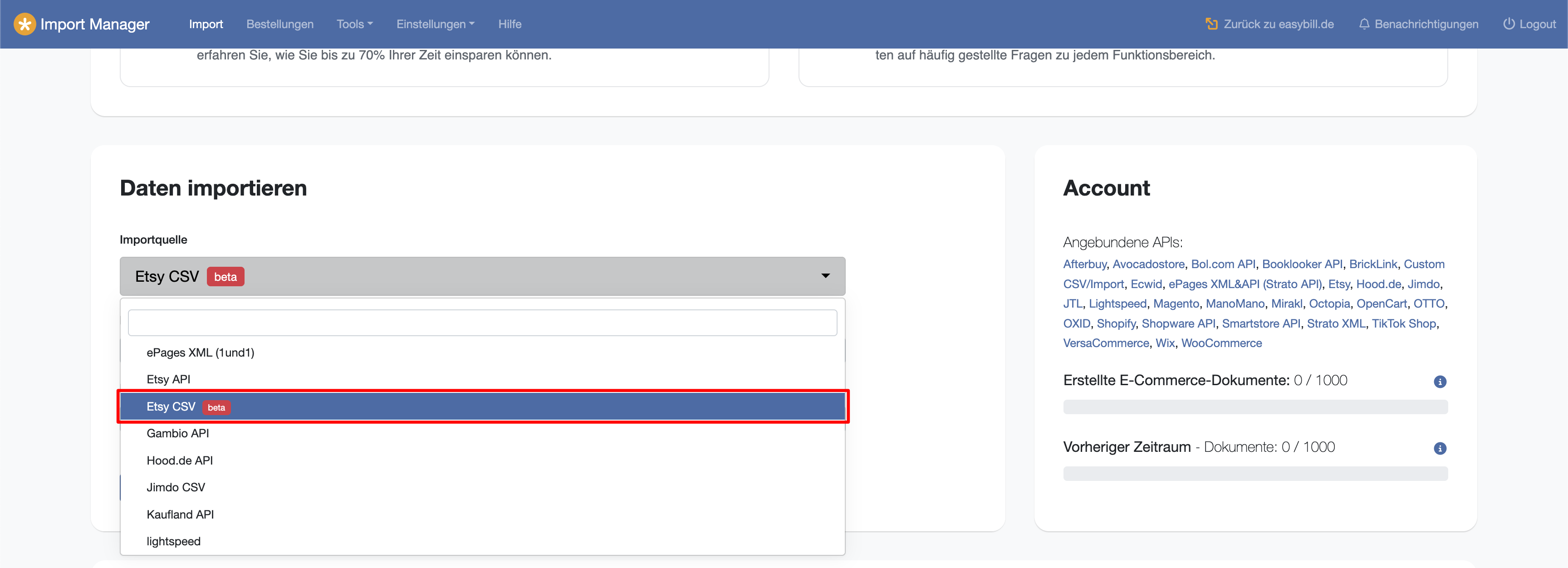Open the Jimdo link in Account
The image size is (1568, 568).
click(1423, 284)
